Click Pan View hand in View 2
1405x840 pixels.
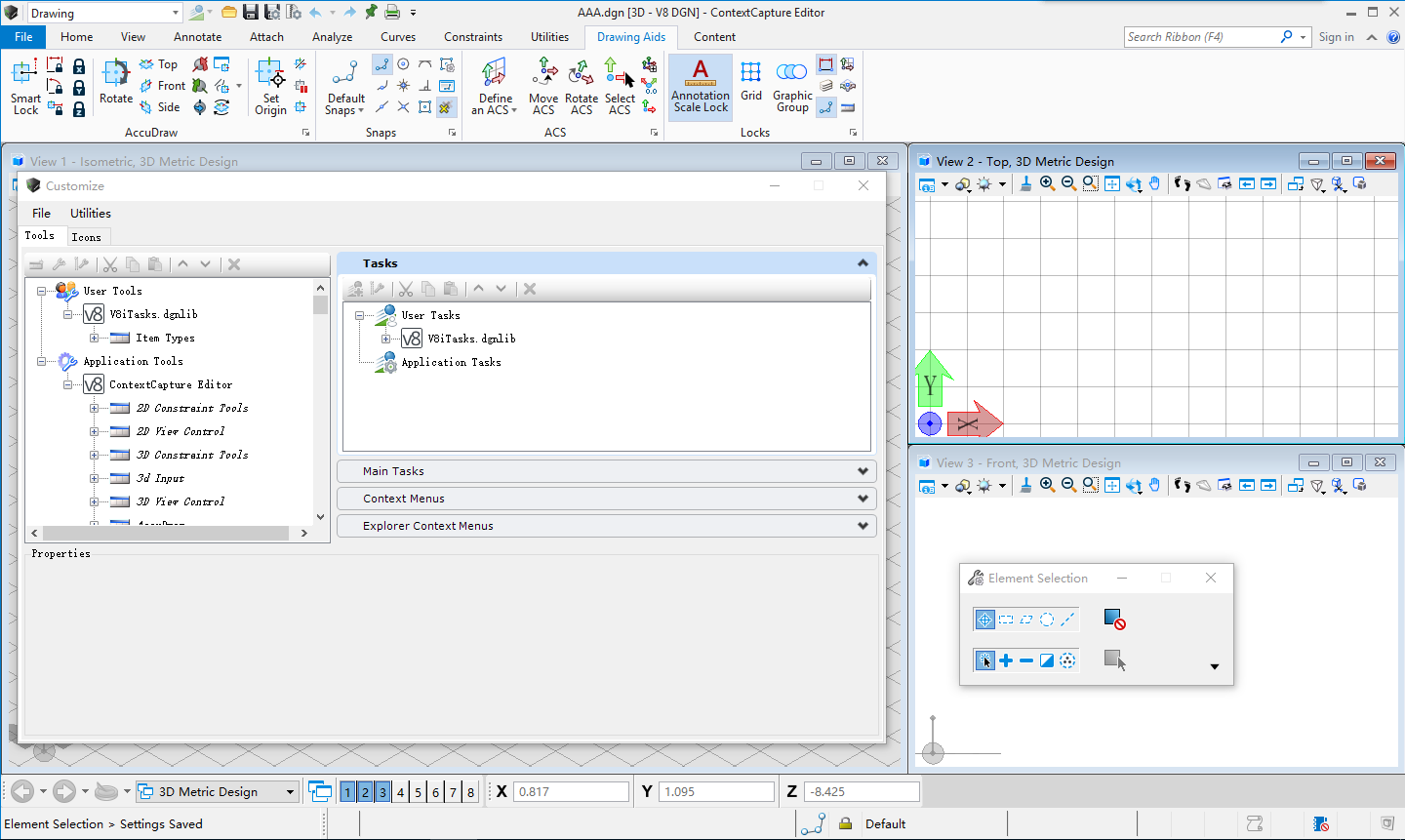(x=1155, y=183)
